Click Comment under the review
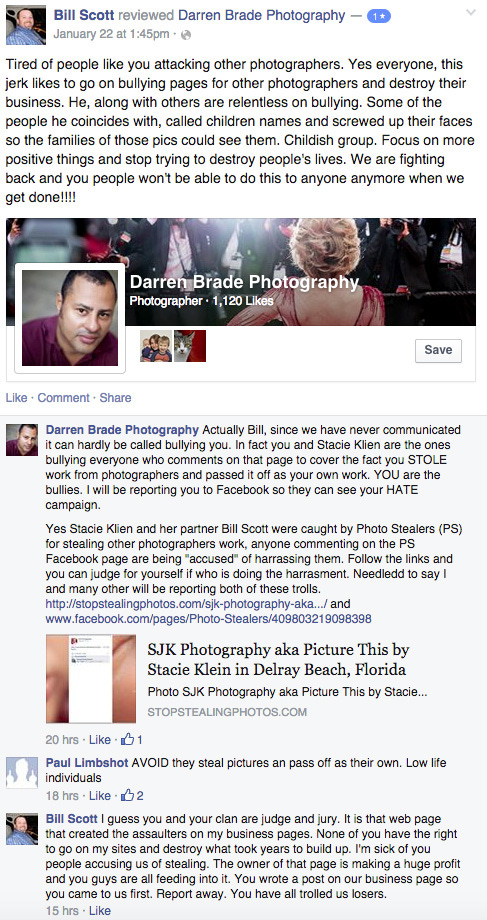Screen dimensions: 487x920 [63, 398]
